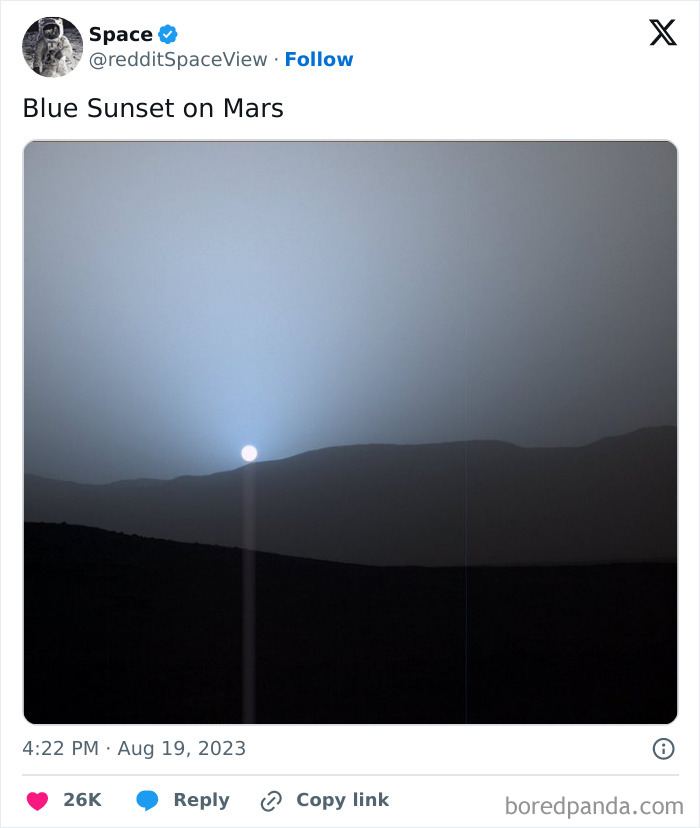Viewport: 700px width, 828px height.
Task: Click the heart icon to like the post
Action: coord(37,799)
